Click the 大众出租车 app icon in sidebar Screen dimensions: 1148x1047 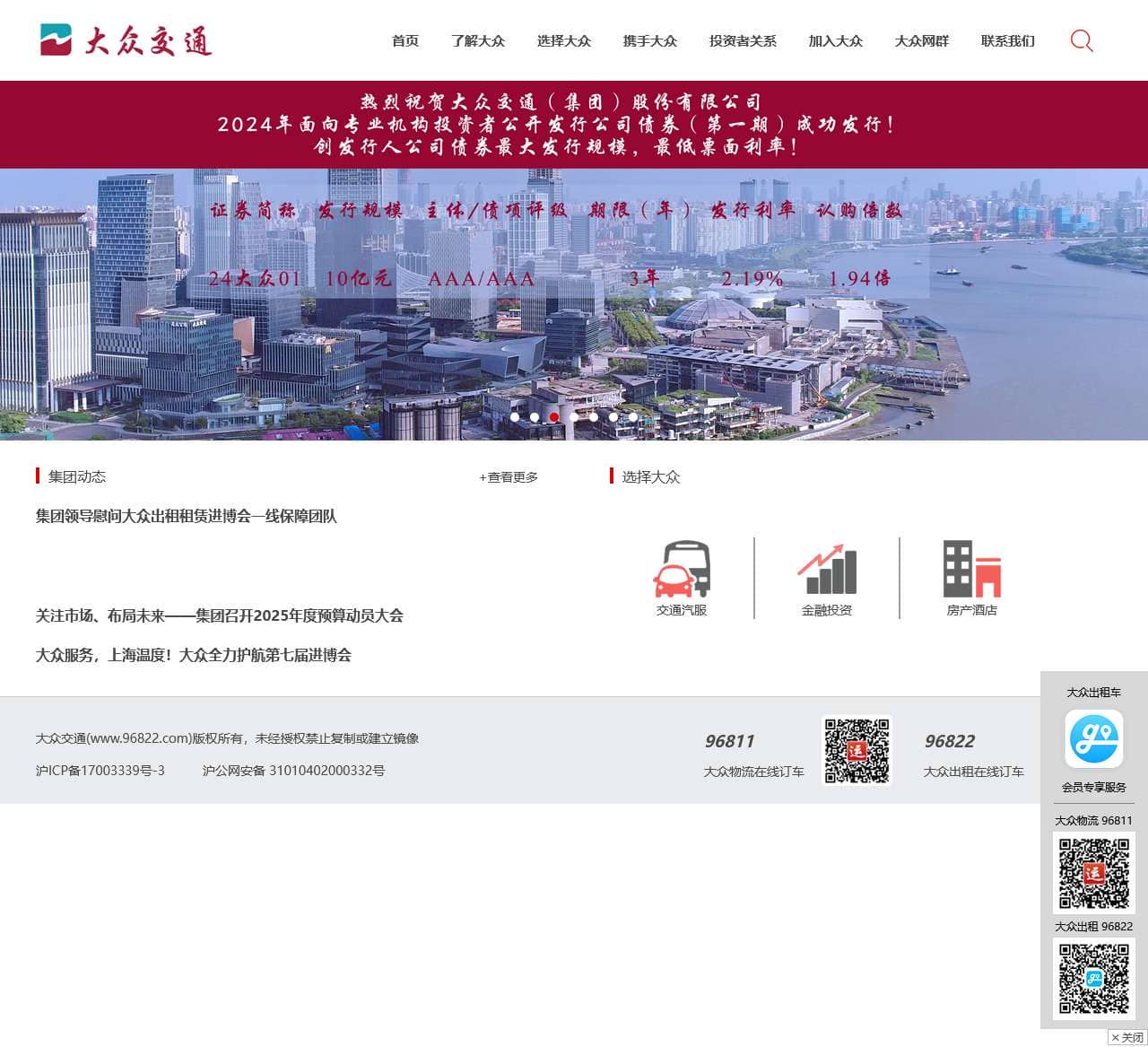tap(1094, 738)
